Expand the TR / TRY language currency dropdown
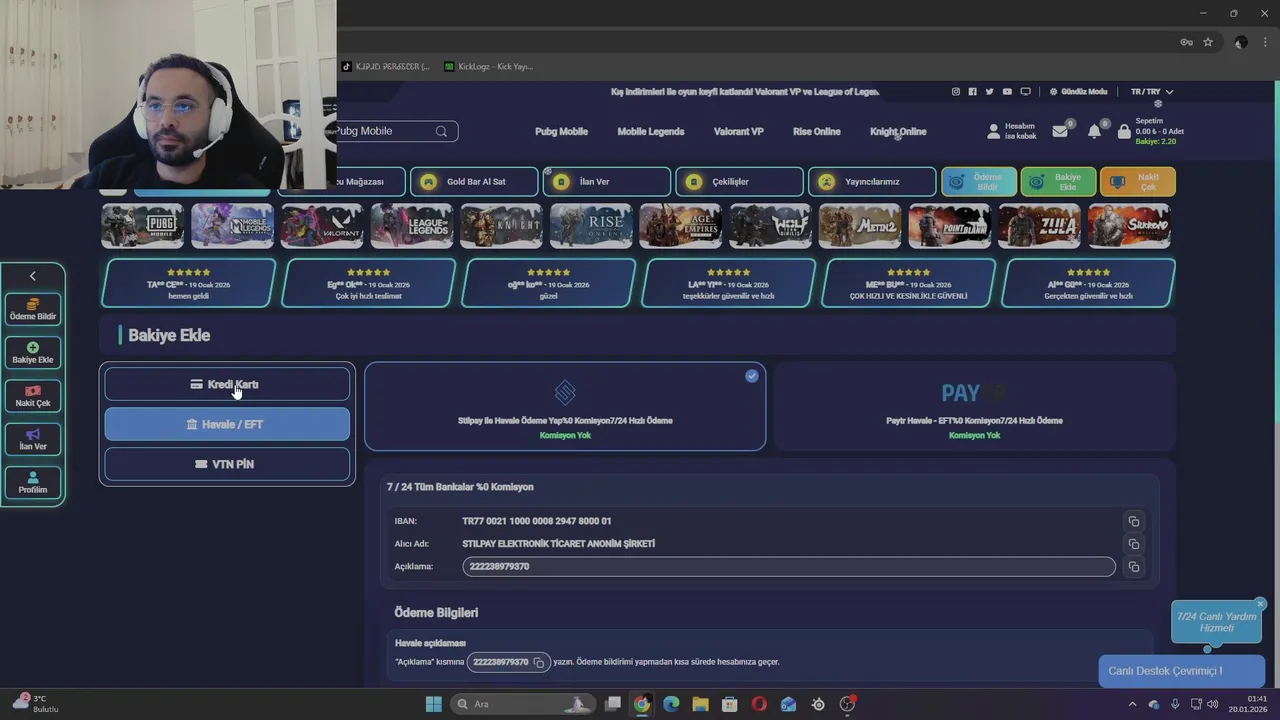This screenshot has height=720, width=1280. click(1152, 92)
